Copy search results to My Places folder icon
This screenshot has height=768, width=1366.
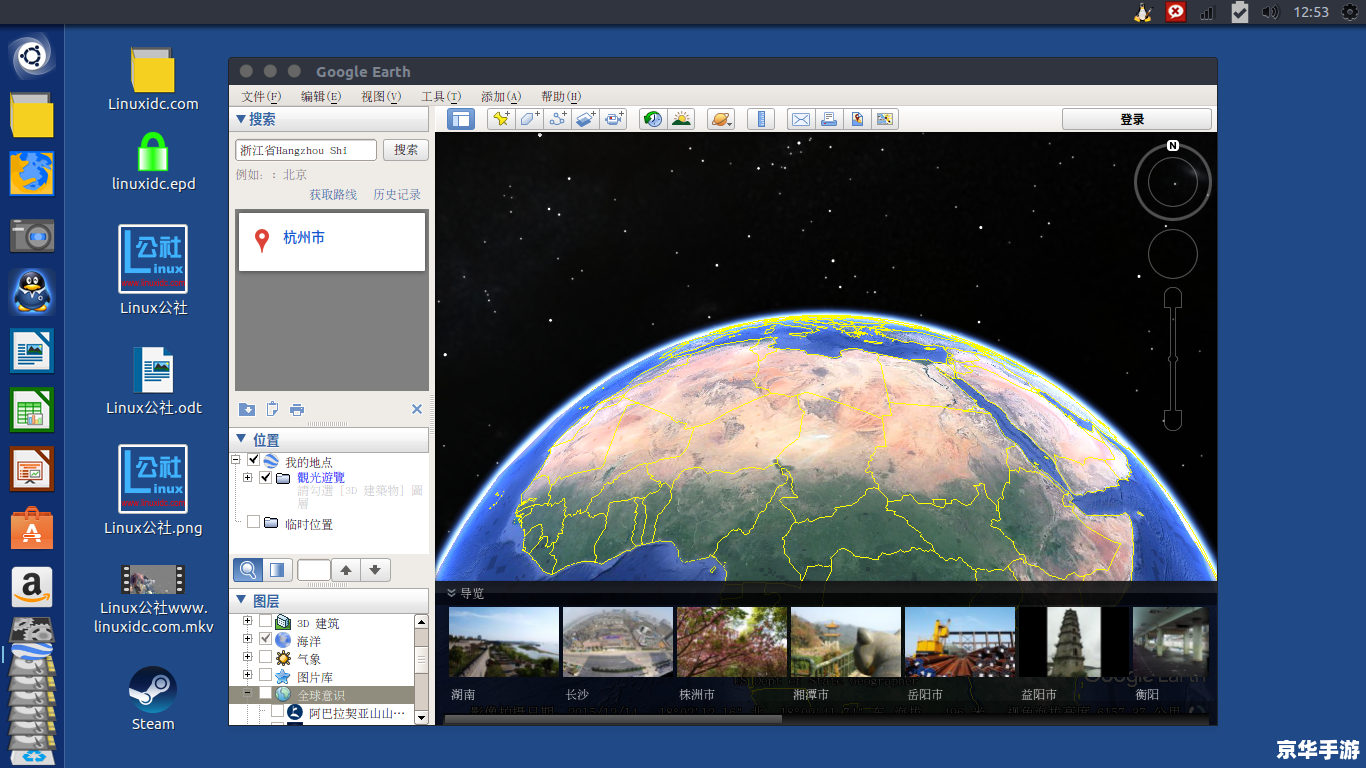[247, 409]
